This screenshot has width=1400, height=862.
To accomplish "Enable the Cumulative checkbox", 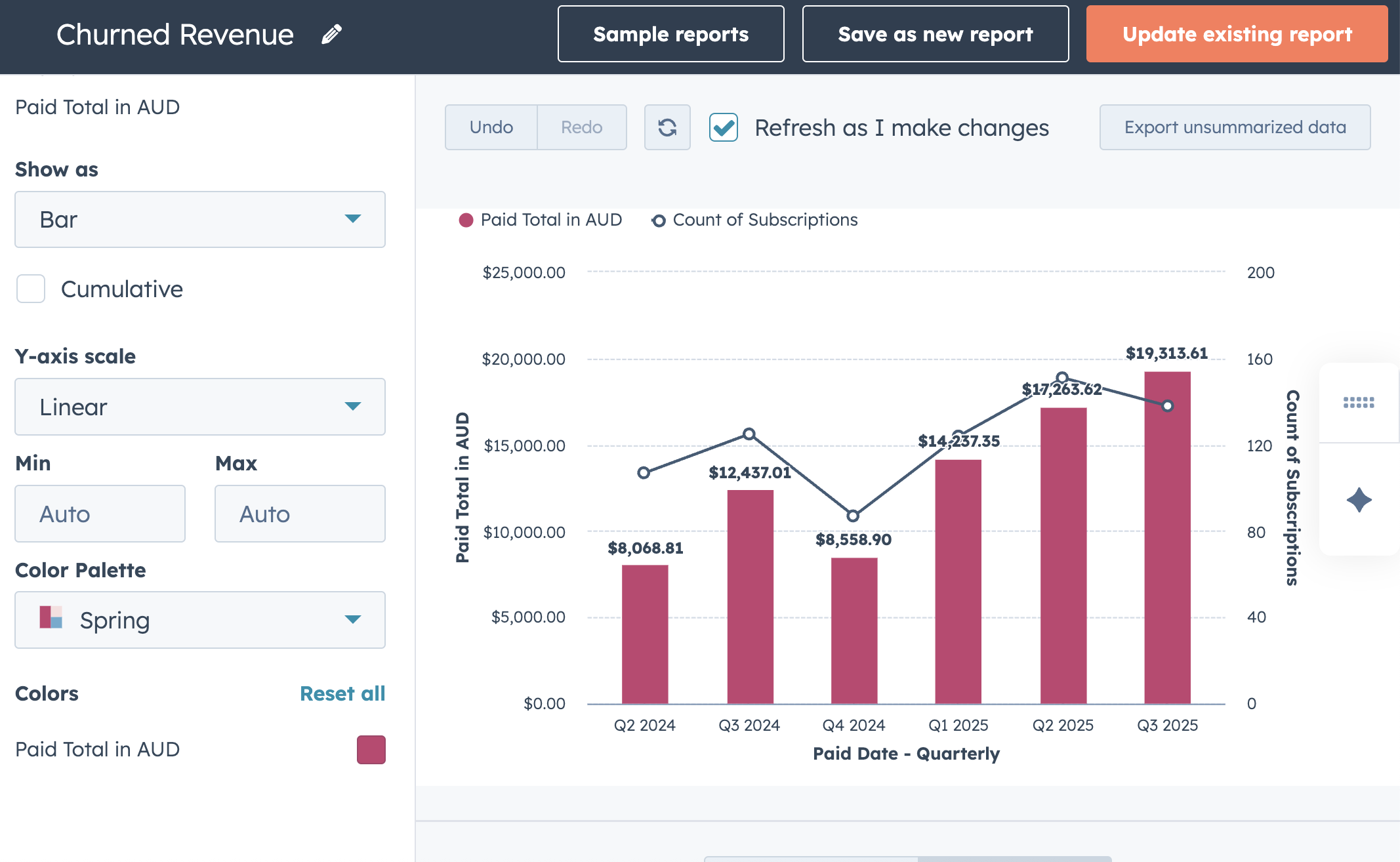I will 31,289.
